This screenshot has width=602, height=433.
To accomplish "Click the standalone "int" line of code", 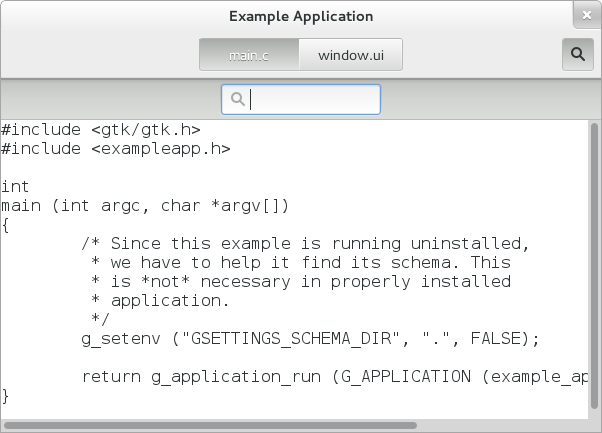I will pyautogui.click(x=15, y=186).
